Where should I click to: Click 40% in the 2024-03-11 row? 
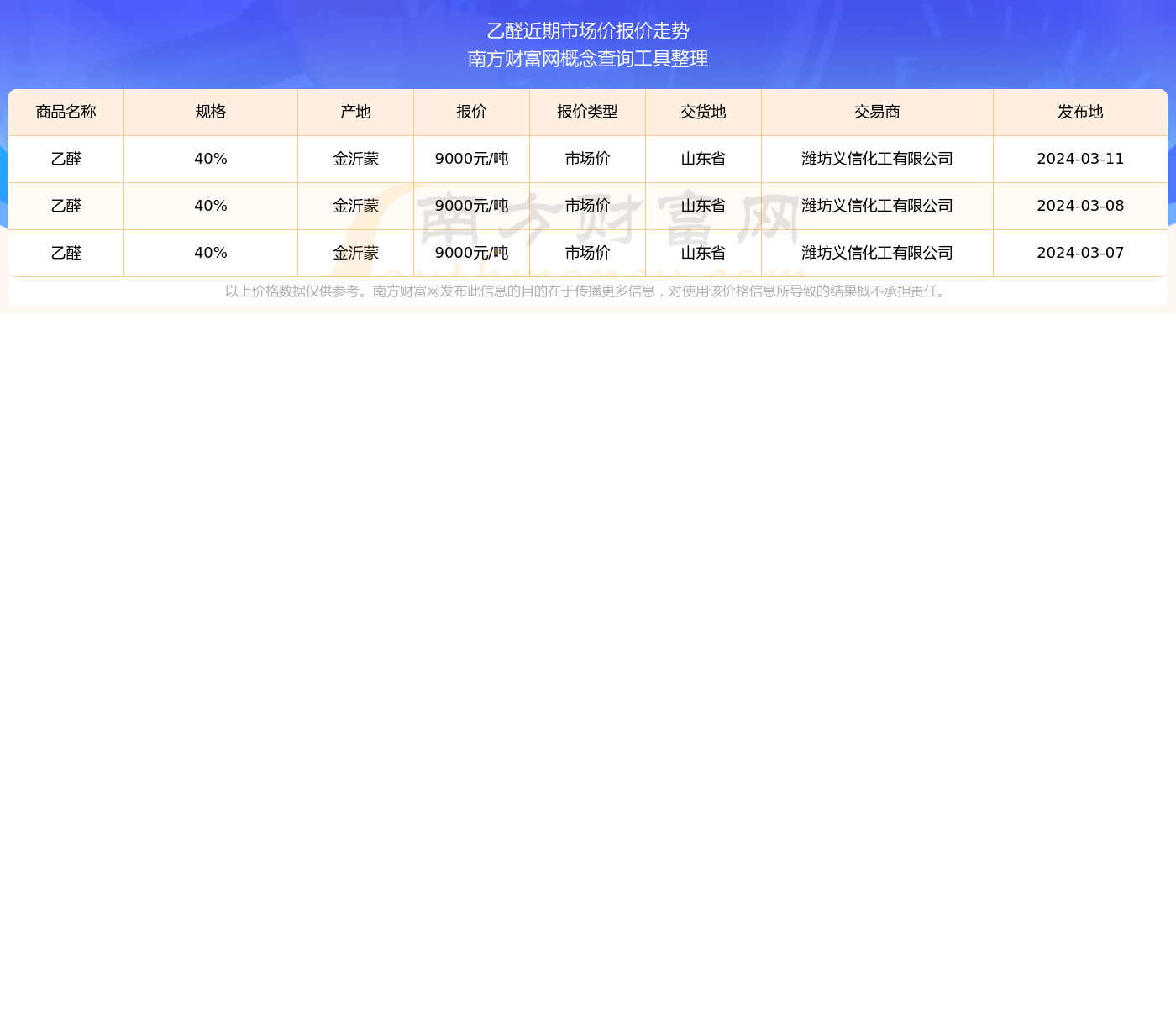point(211,159)
